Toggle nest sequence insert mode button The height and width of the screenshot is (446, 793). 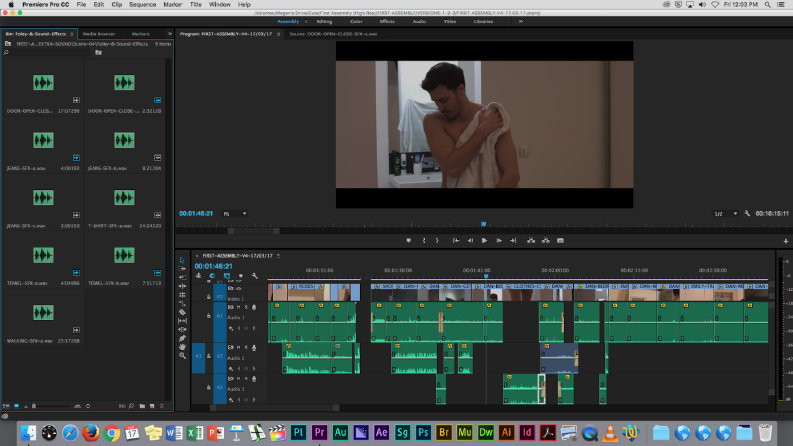tap(198, 276)
